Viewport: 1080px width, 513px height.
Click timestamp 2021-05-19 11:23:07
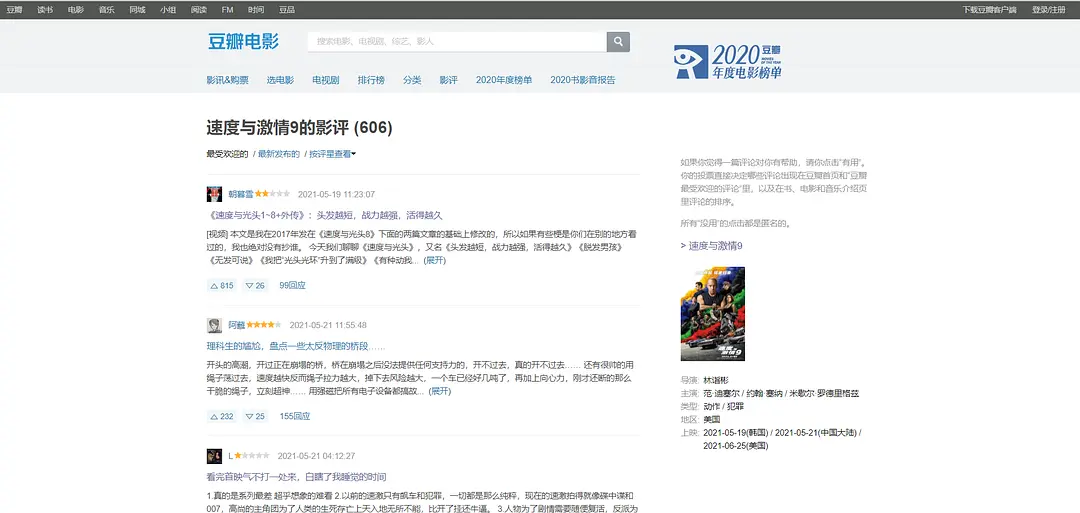[x=336, y=194]
